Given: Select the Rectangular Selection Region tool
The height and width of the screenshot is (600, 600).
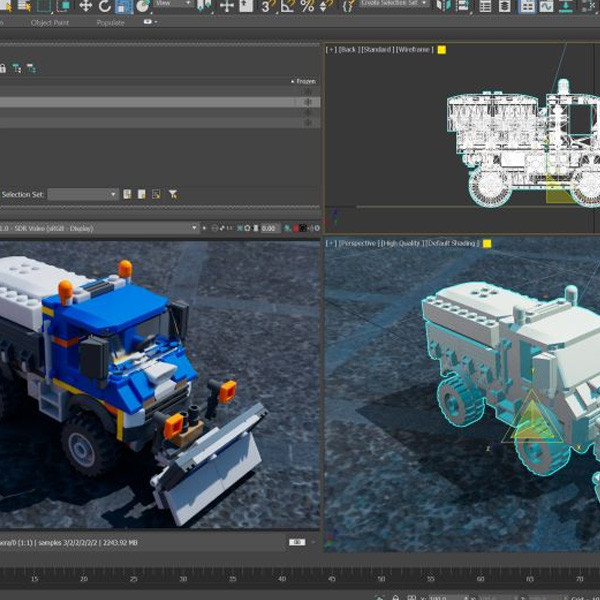Looking at the screenshot, I should 44,6.
